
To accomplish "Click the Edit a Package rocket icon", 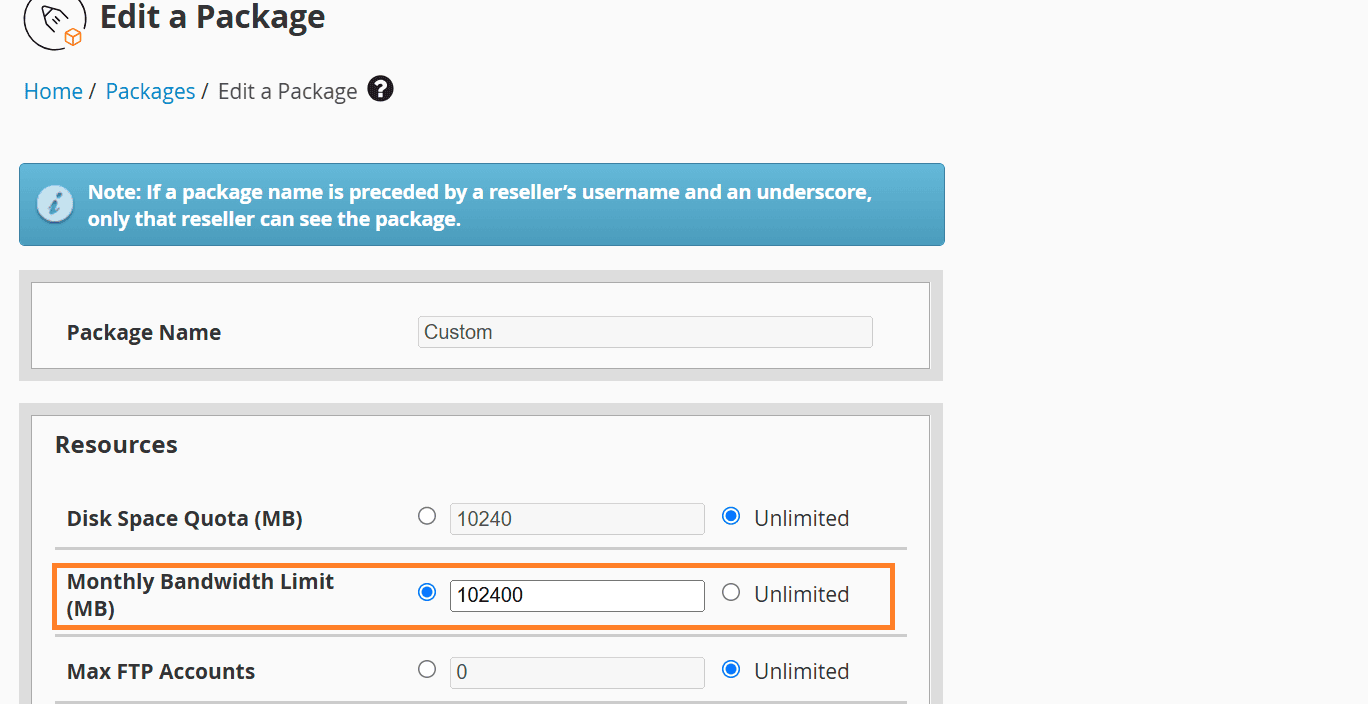I will point(55,22).
